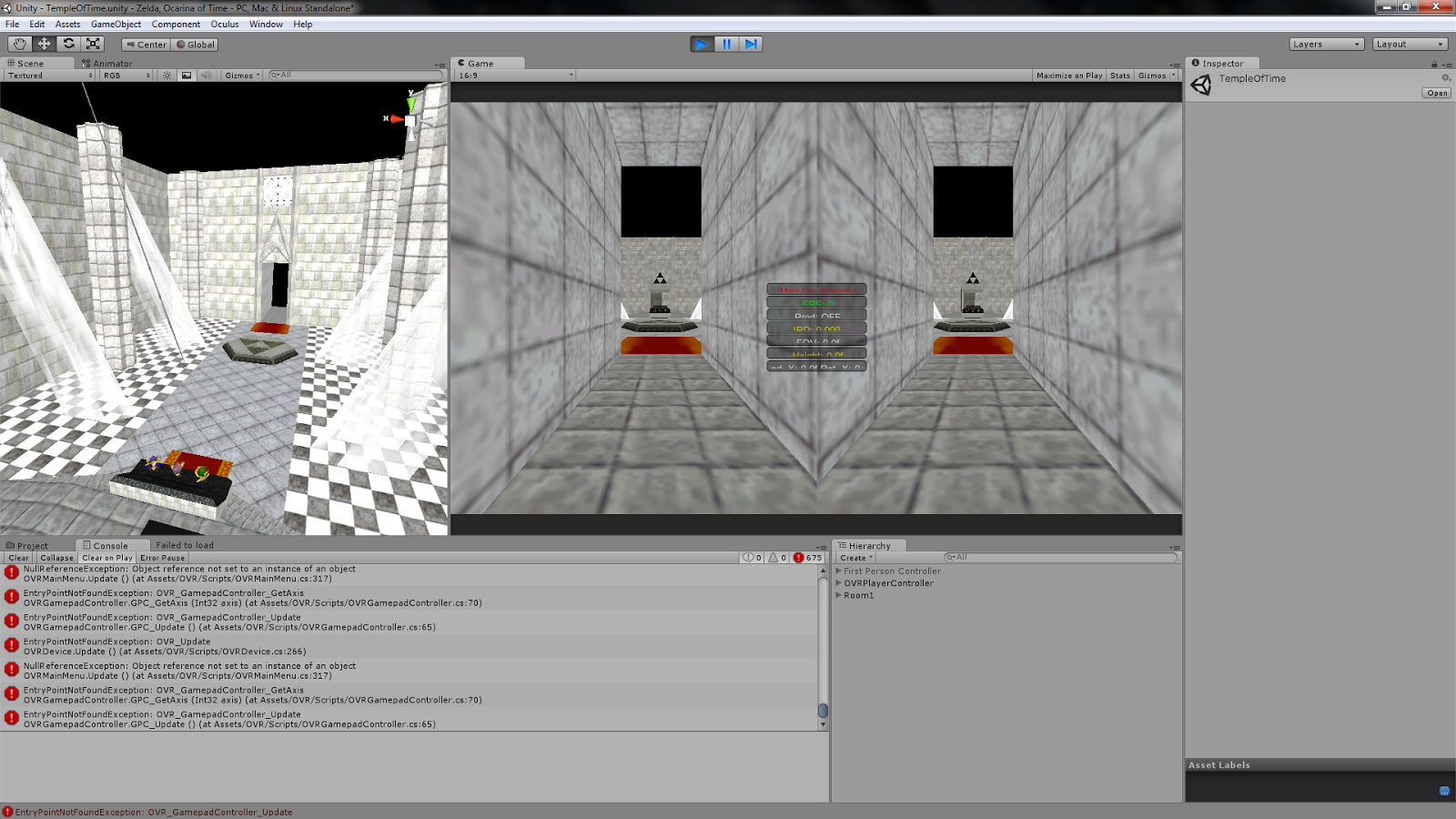The image size is (1456, 819).
Task: Expand the Room1 object
Action: (x=839, y=595)
